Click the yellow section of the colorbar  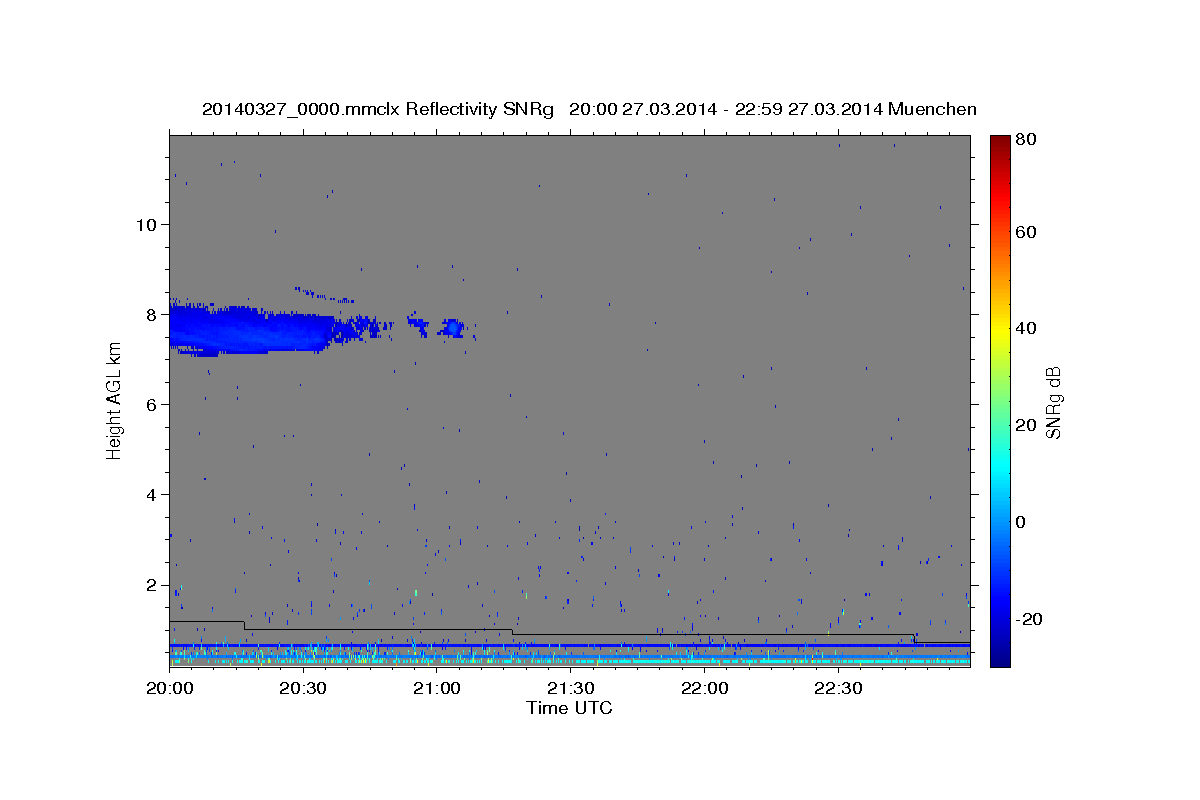coord(1000,330)
